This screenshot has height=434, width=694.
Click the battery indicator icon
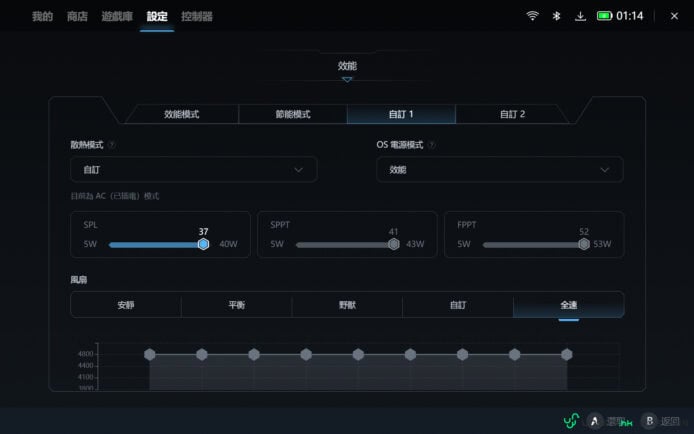[x=604, y=16]
